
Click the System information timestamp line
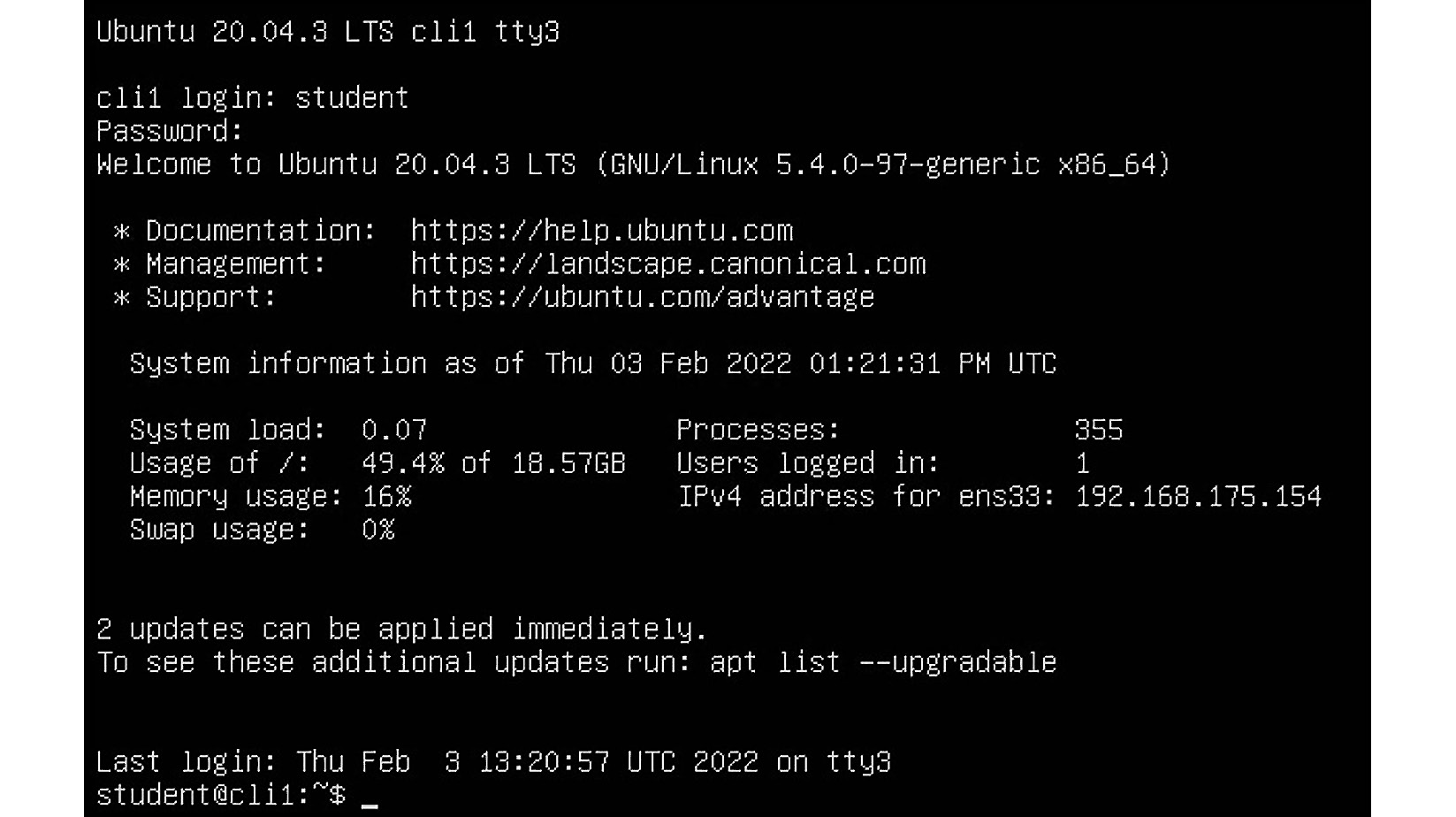(592, 363)
